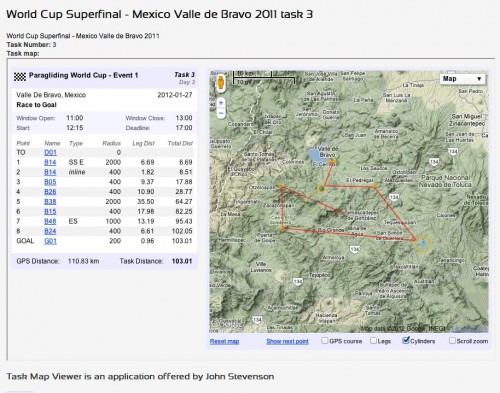Screen dimensions: 500x393
Task: Open the B14 link in row 1
Action: coord(50,162)
